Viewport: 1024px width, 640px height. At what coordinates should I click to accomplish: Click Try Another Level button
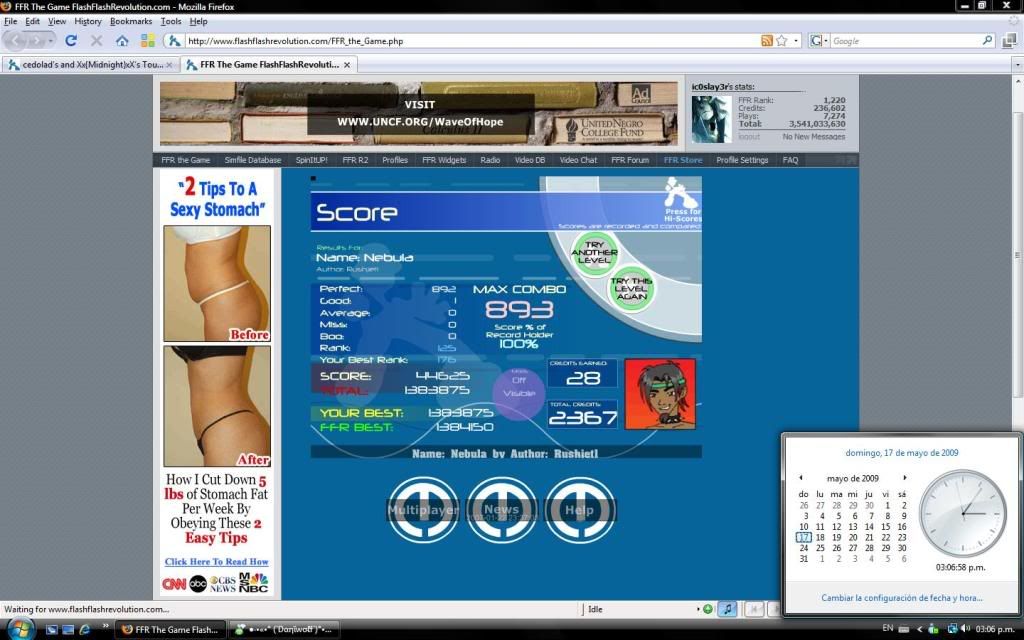tap(594, 253)
